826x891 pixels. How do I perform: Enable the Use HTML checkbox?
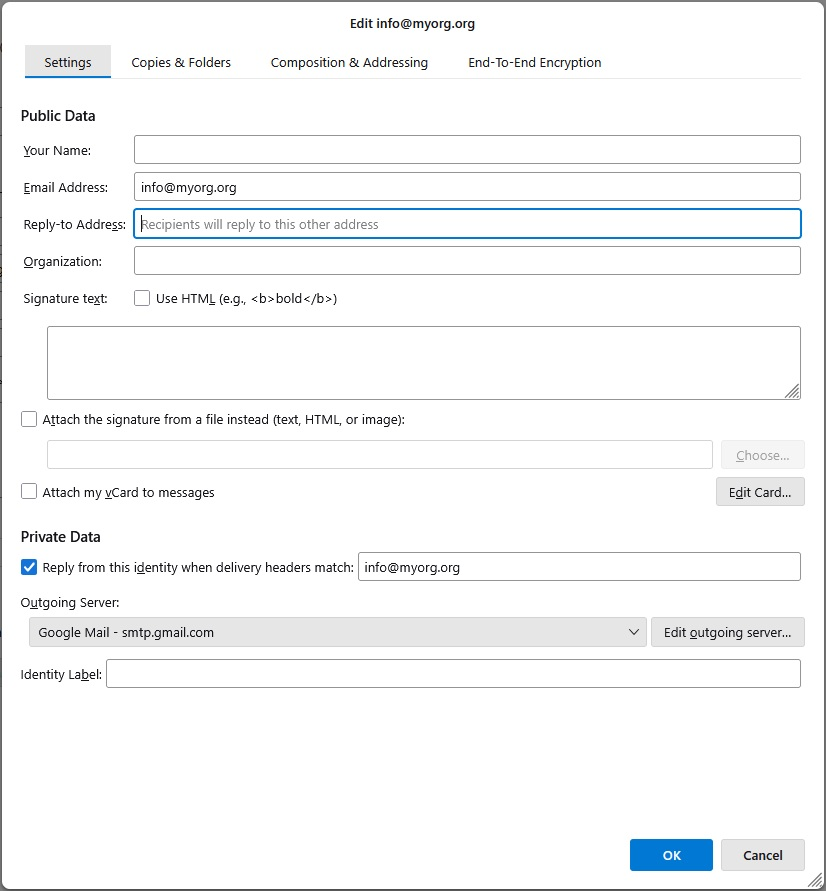pos(143,298)
